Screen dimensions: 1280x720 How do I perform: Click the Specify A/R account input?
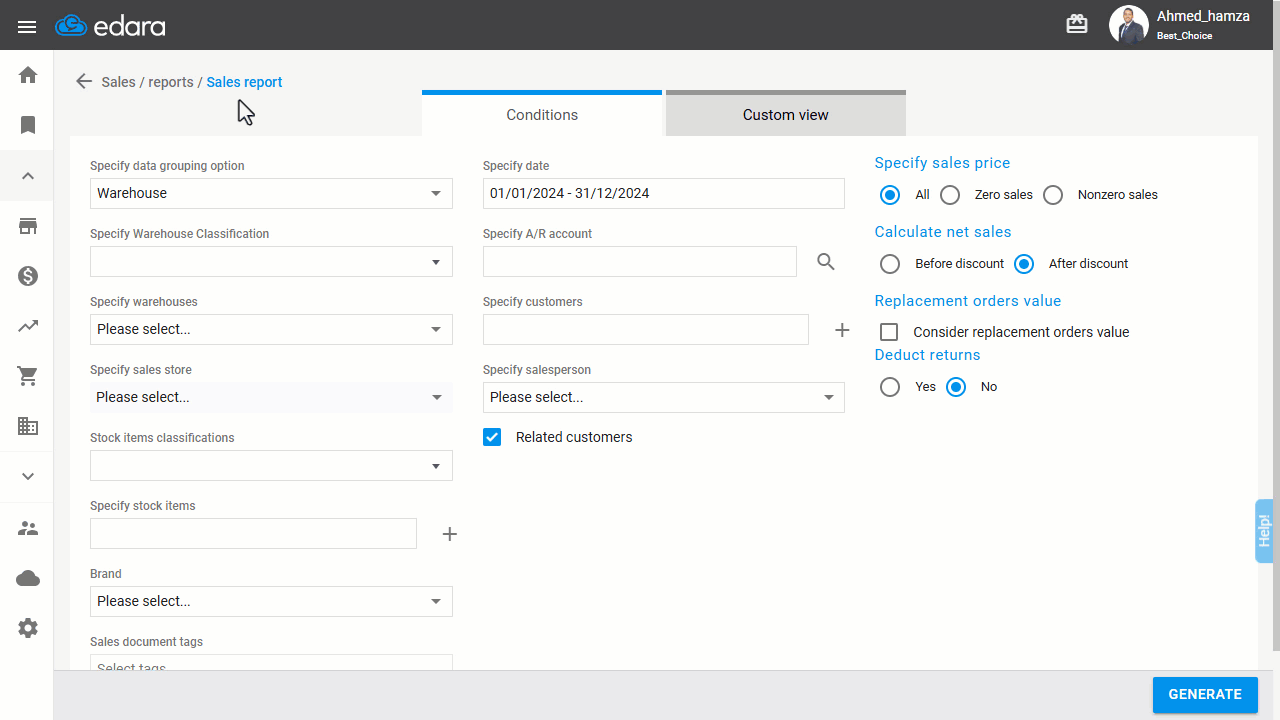(x=640, y=261)
